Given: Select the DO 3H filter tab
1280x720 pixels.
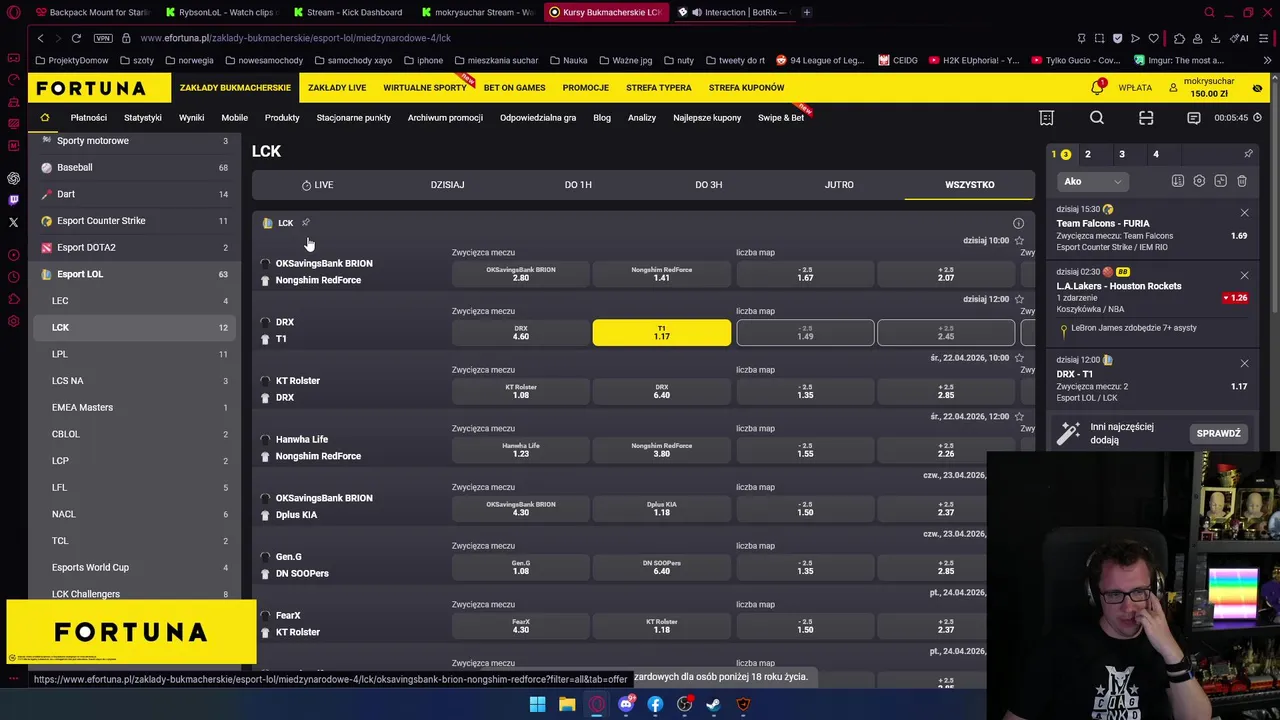Looking at the screenshot, I should tap(708, 185).
